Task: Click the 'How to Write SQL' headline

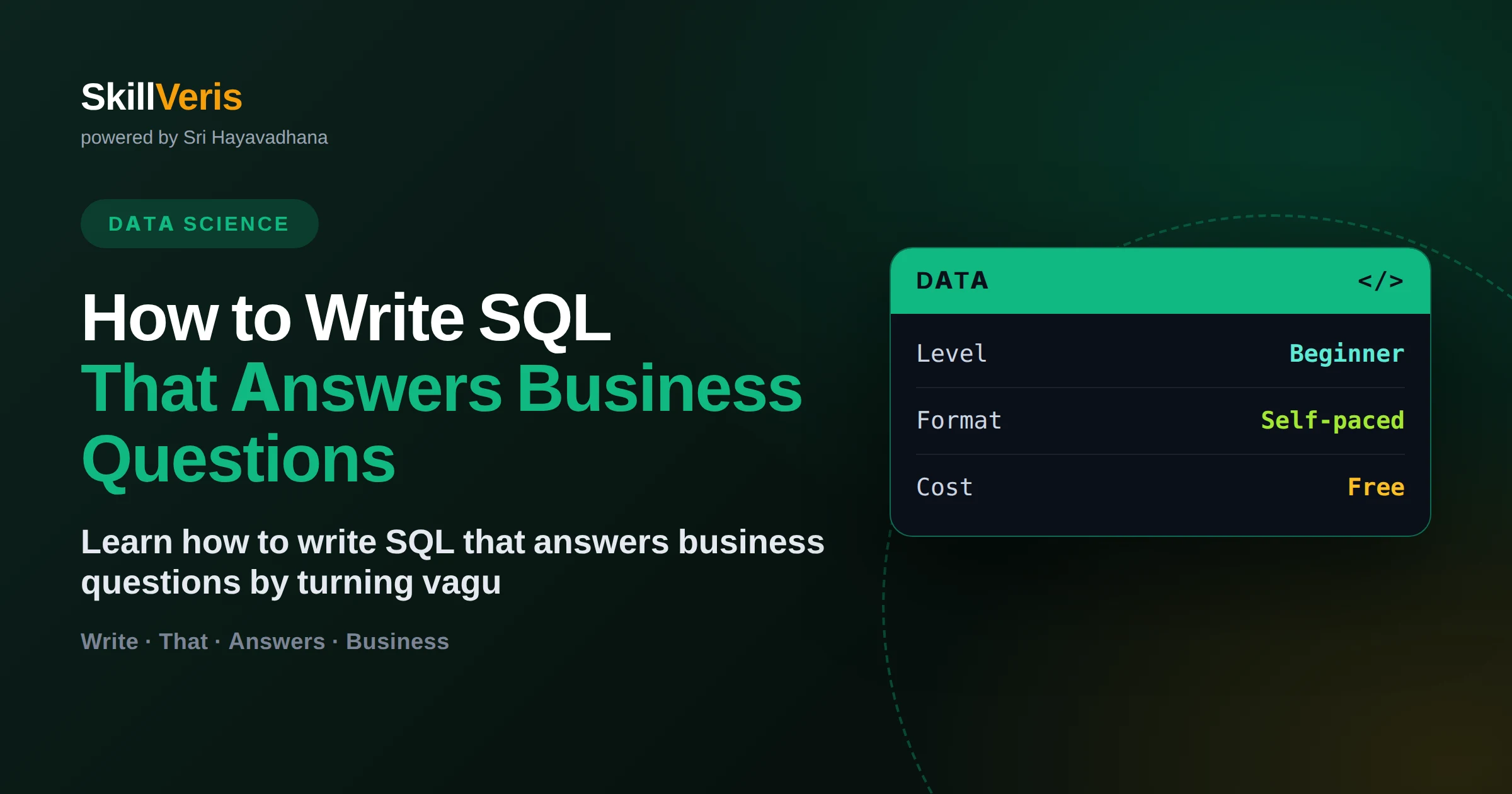Action: pyautogui.click(x=346, y=318)
